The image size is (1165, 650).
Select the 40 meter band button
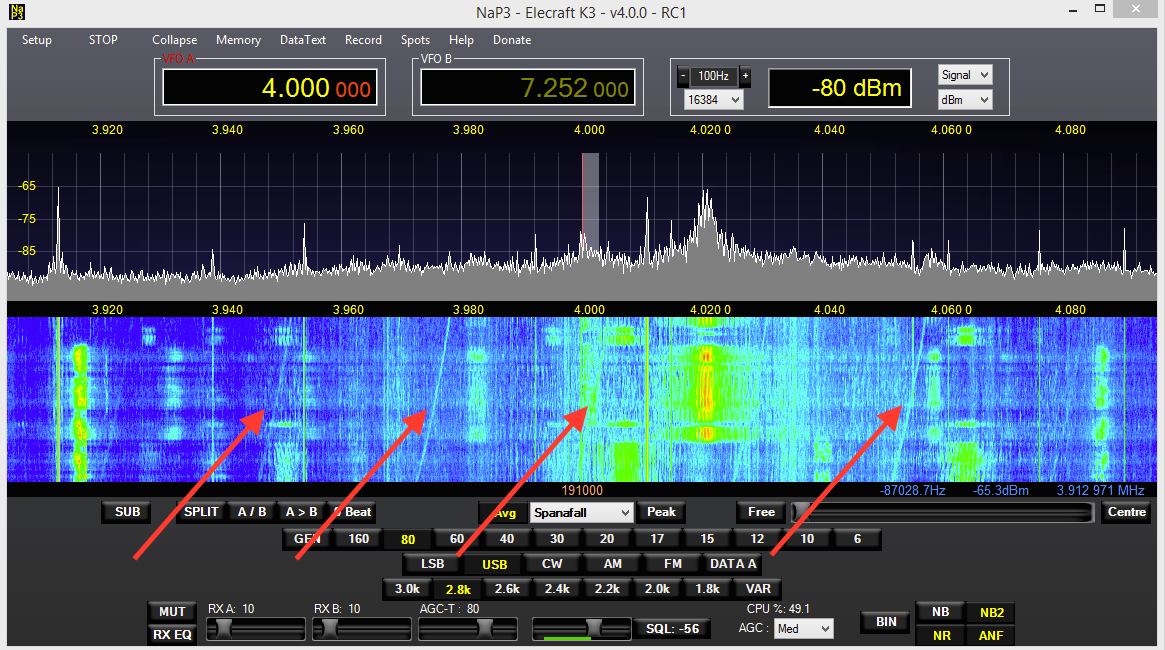click(507, 539)
